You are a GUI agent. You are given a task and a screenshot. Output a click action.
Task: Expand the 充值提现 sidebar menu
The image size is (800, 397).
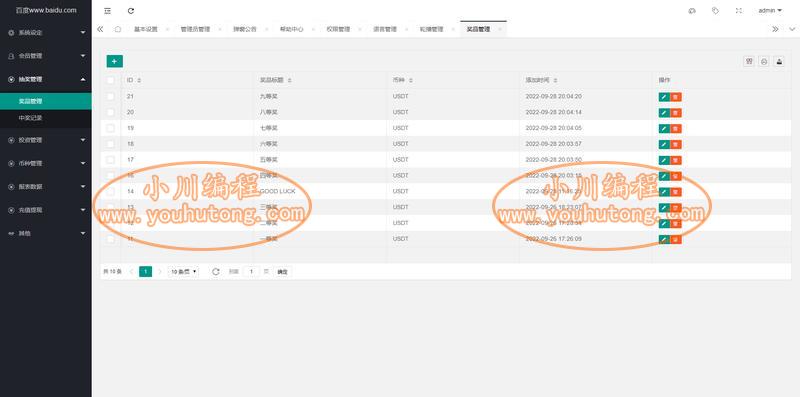pos(46,210)
